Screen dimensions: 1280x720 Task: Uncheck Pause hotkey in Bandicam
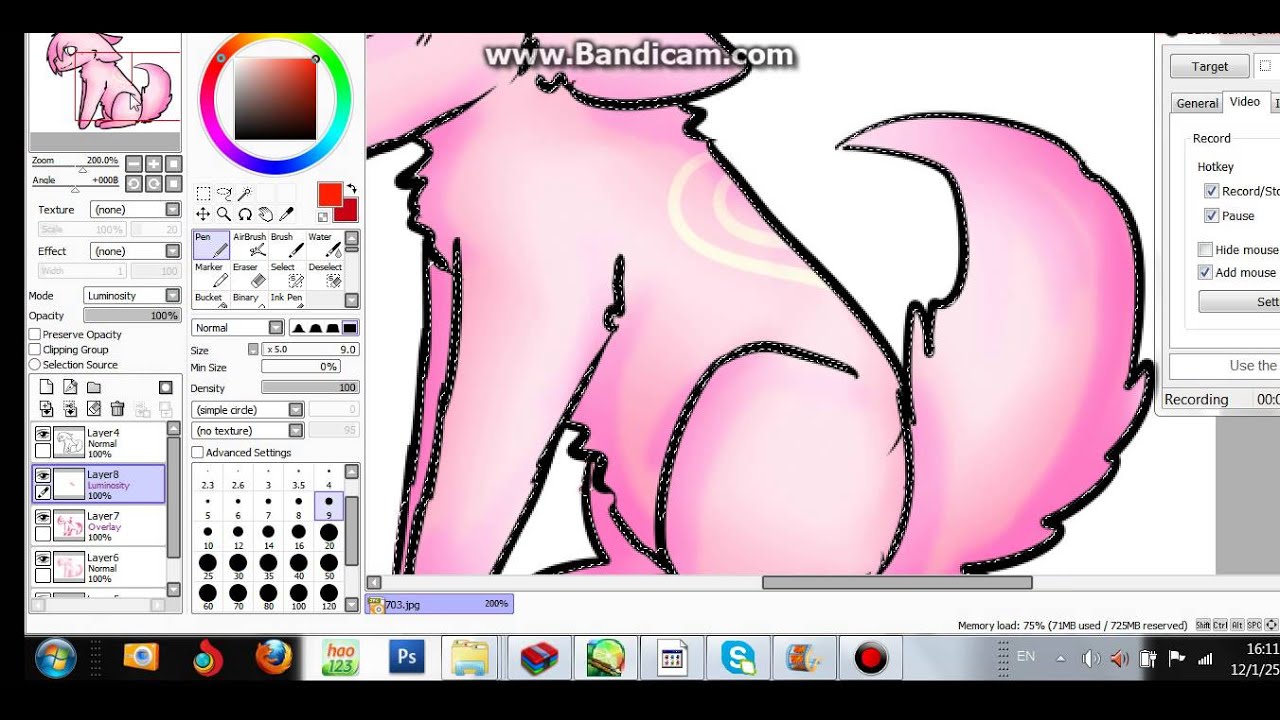pos(1211,215)
